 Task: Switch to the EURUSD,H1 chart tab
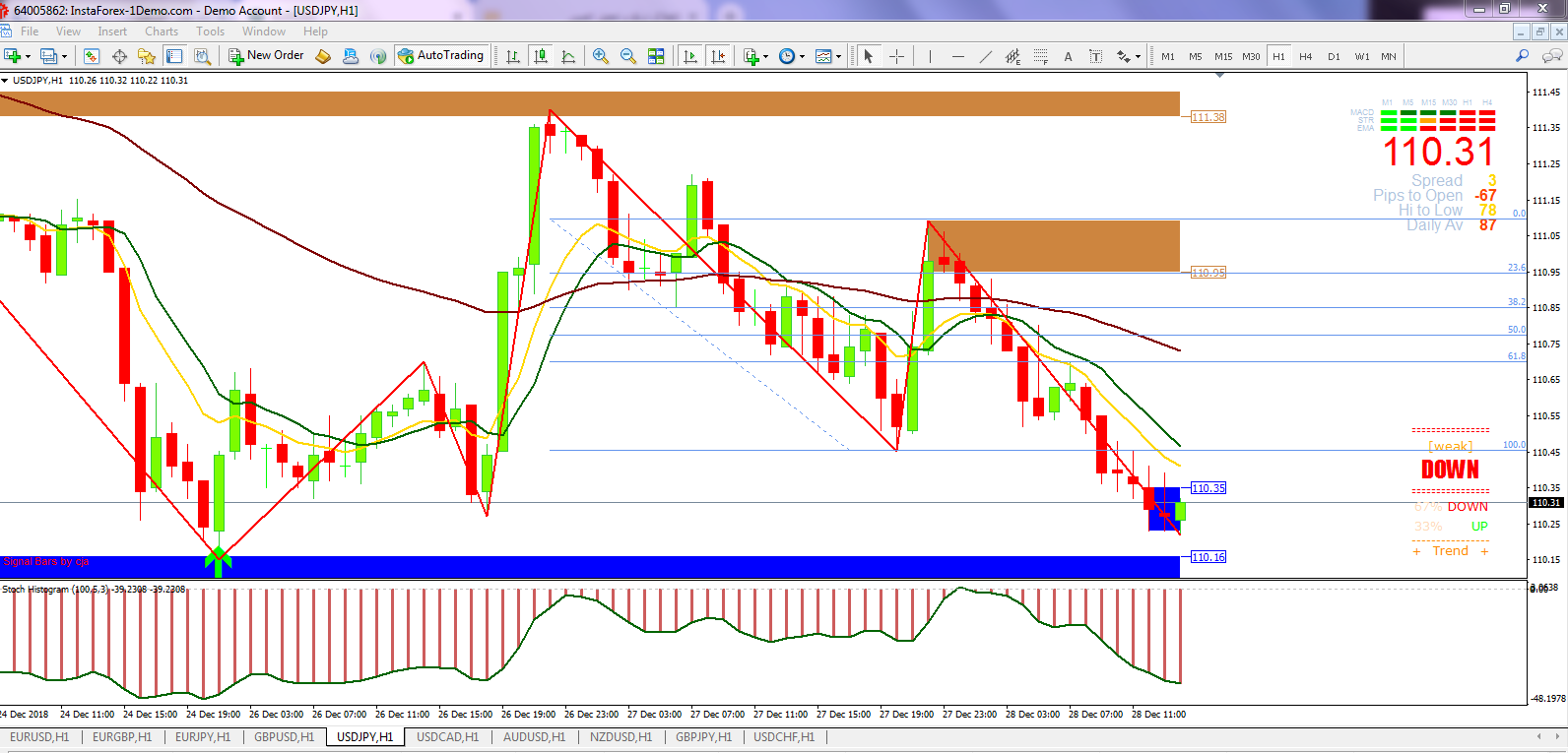[x=39, y=736]
